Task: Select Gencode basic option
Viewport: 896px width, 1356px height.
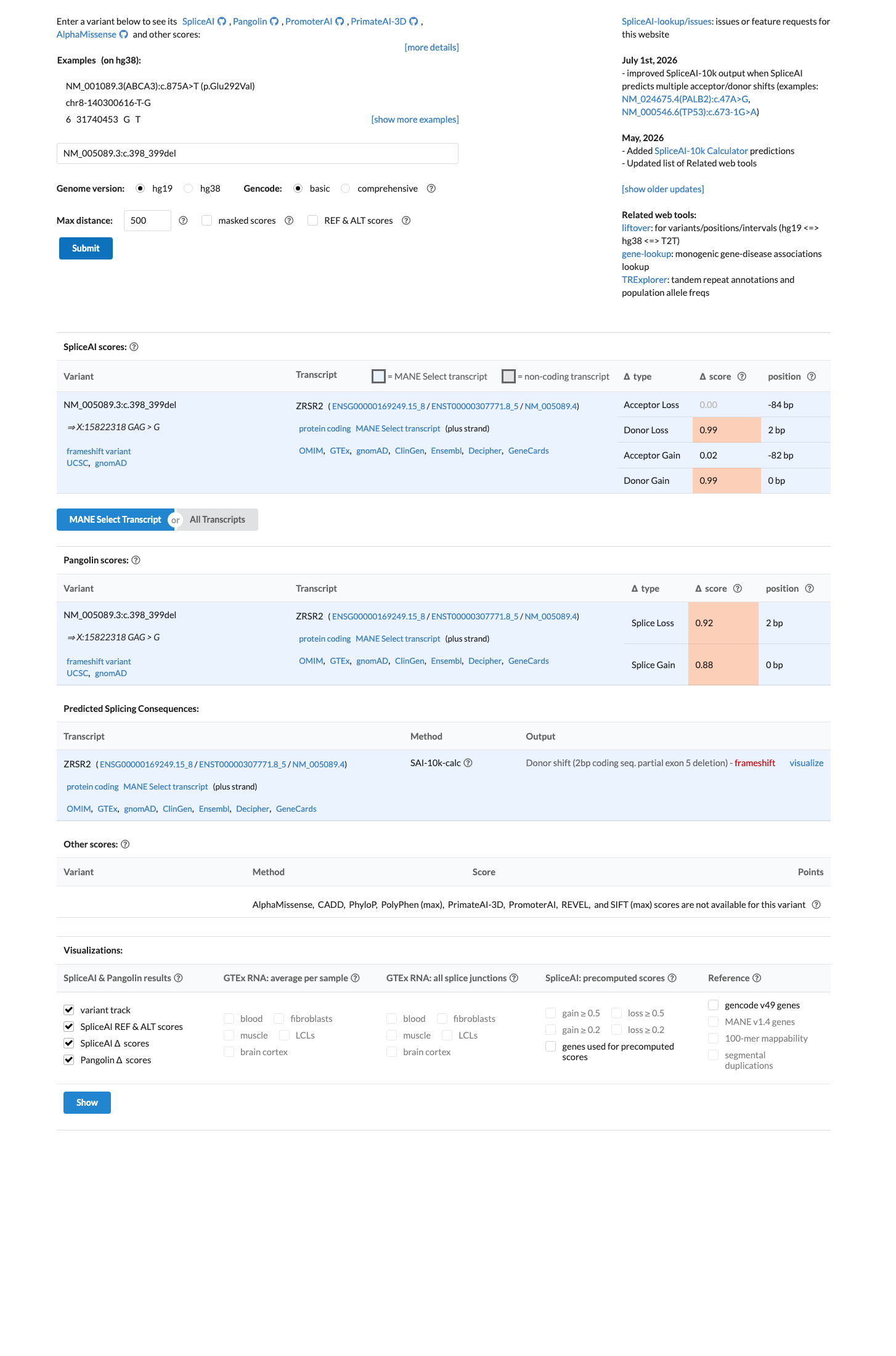Action: click(x=298, y=189)
